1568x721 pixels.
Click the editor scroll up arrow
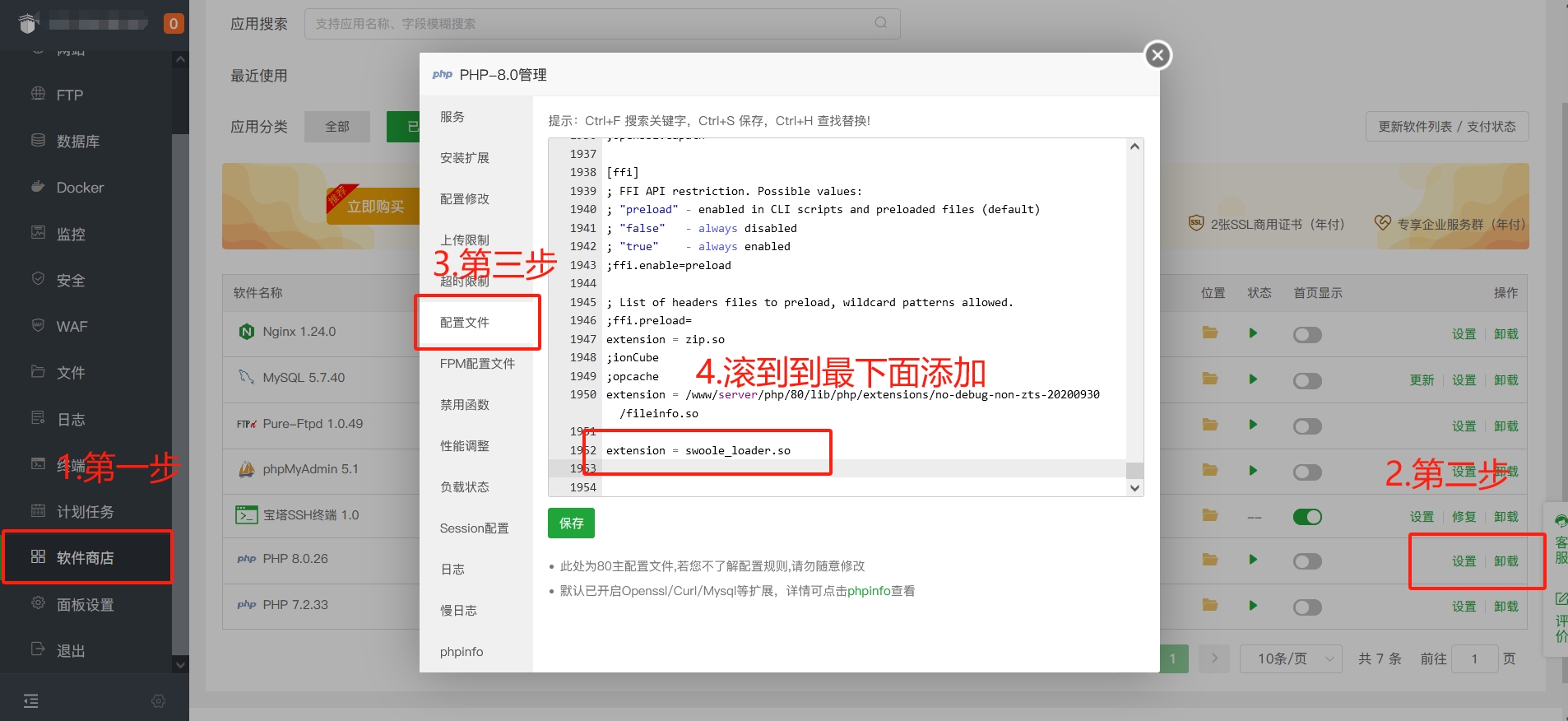tap(1134, 147)
